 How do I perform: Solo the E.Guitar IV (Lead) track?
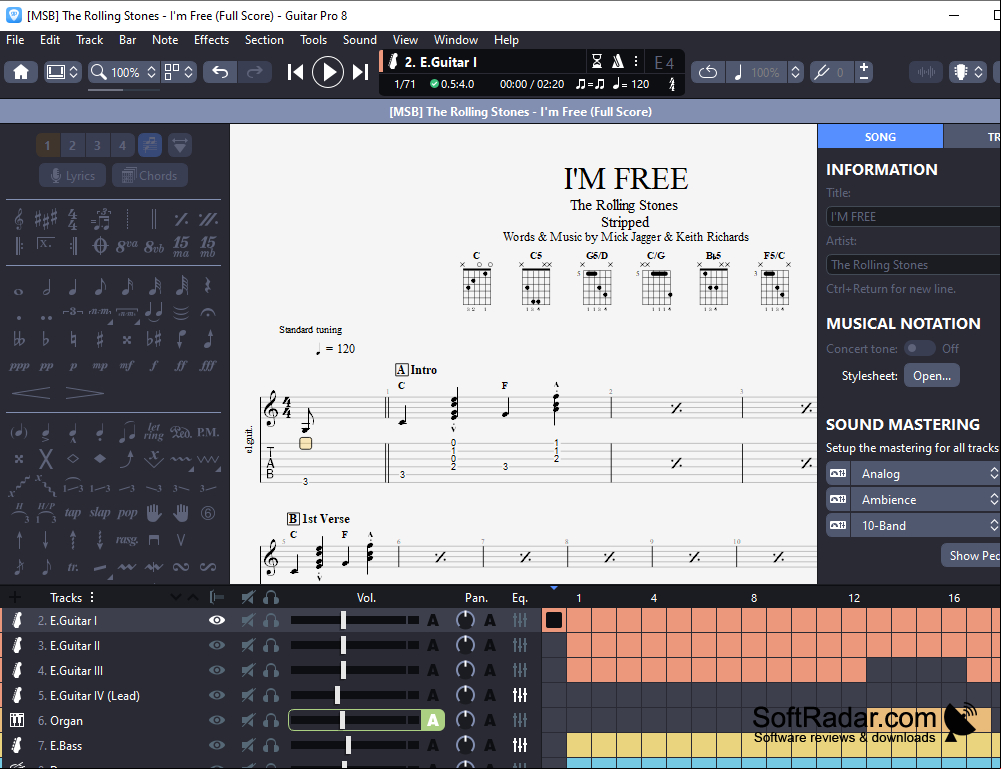271,695
